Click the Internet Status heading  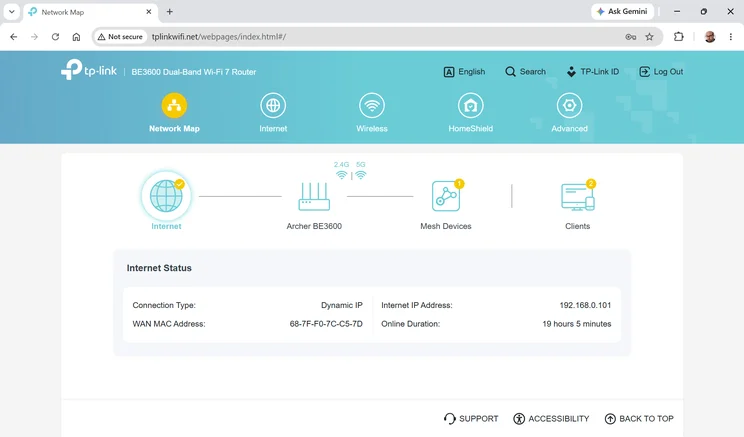pyautogui.click(x=159, y=268)
